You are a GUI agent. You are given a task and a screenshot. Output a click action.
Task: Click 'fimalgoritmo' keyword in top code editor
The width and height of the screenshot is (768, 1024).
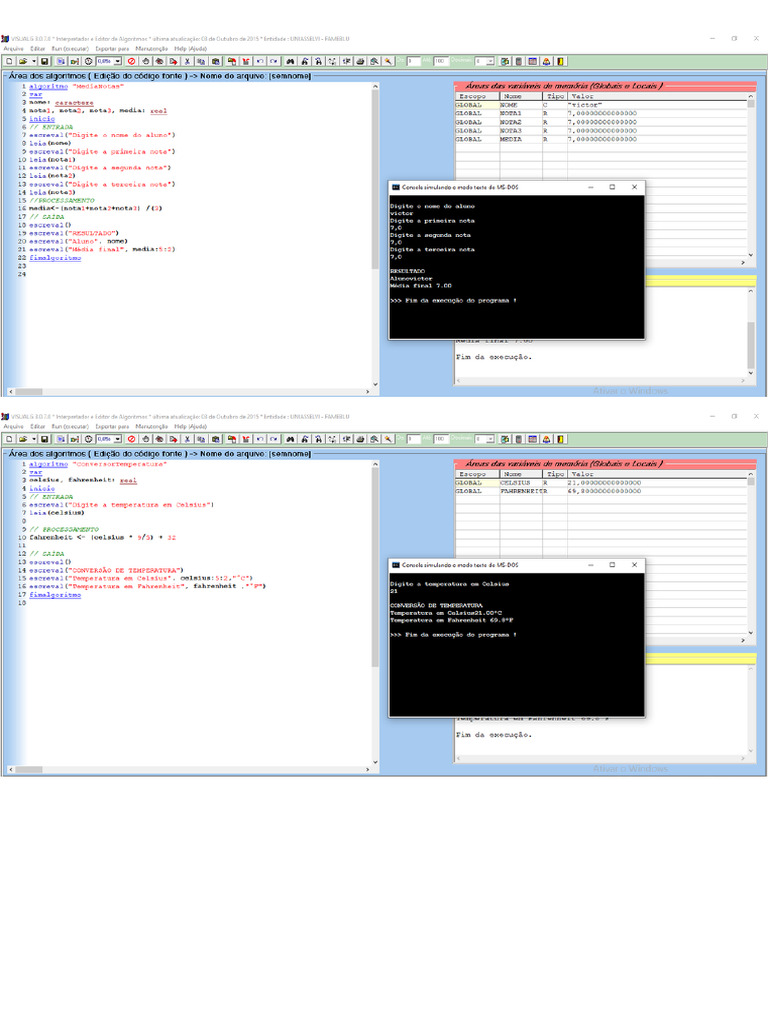pos(55,258)
